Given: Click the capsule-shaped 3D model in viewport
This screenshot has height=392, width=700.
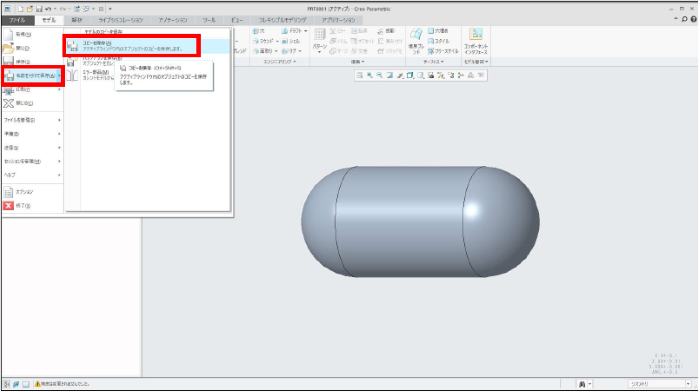Looking at the screenshot, I should pyautogui.click(x=420, y=222).
